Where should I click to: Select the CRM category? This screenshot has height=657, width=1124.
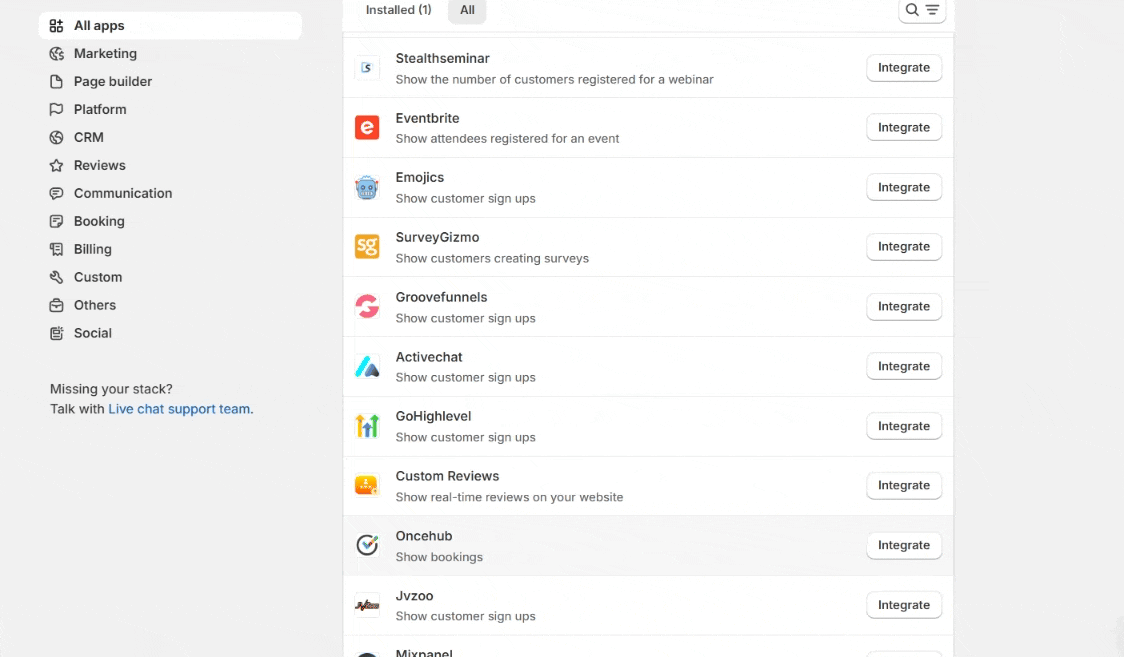pos(89,138)
